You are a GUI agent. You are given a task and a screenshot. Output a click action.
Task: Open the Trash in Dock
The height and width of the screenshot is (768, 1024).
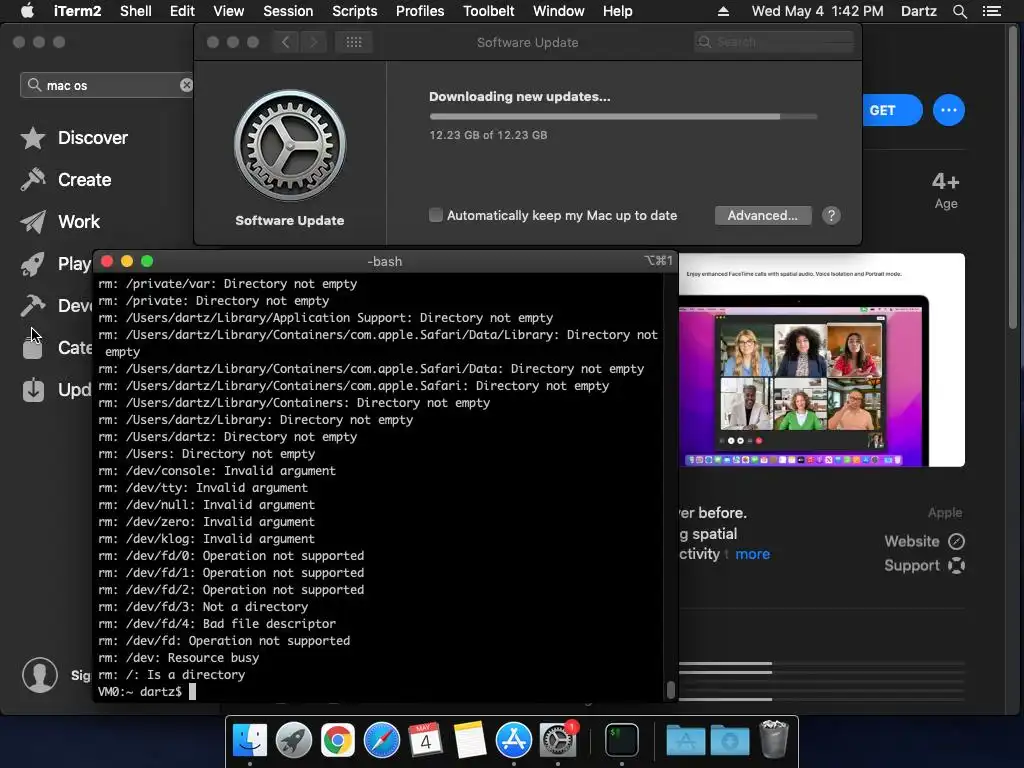coord(774,740)
